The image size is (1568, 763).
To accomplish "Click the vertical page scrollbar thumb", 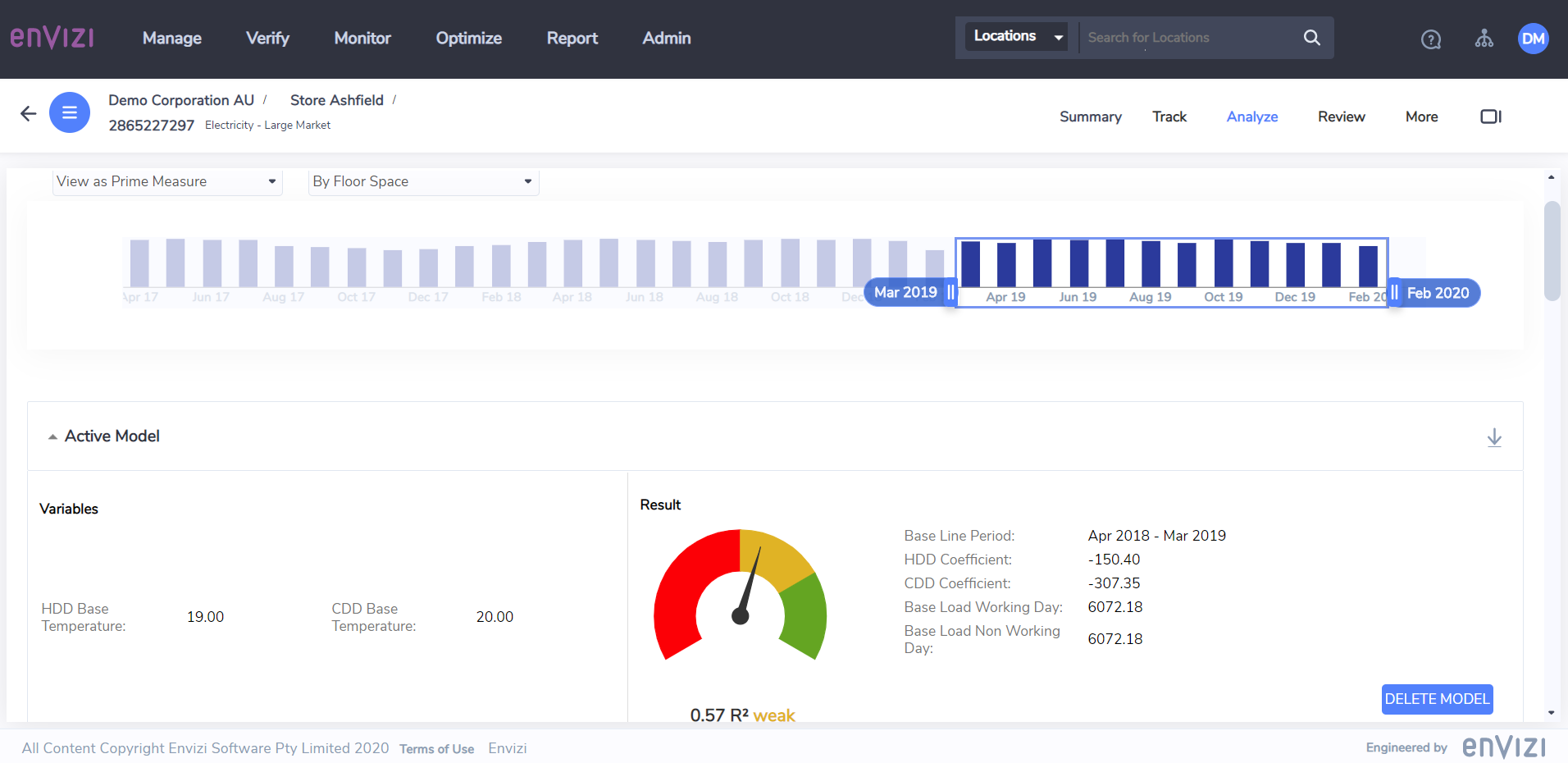I will [1552, 251].
